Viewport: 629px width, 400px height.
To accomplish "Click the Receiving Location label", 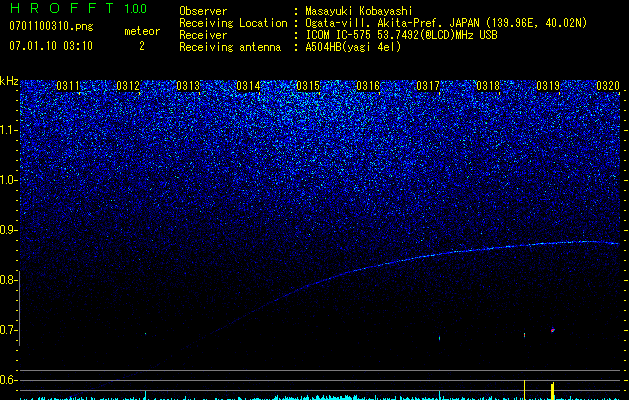I will (233, 23).
